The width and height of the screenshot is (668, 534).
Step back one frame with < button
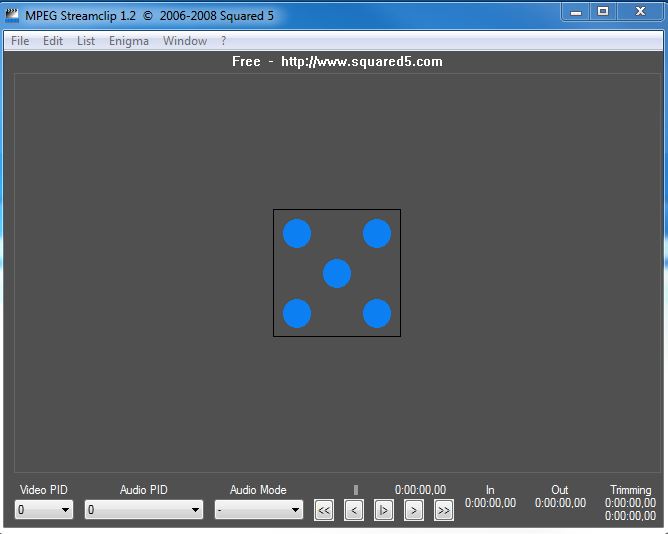354,510
